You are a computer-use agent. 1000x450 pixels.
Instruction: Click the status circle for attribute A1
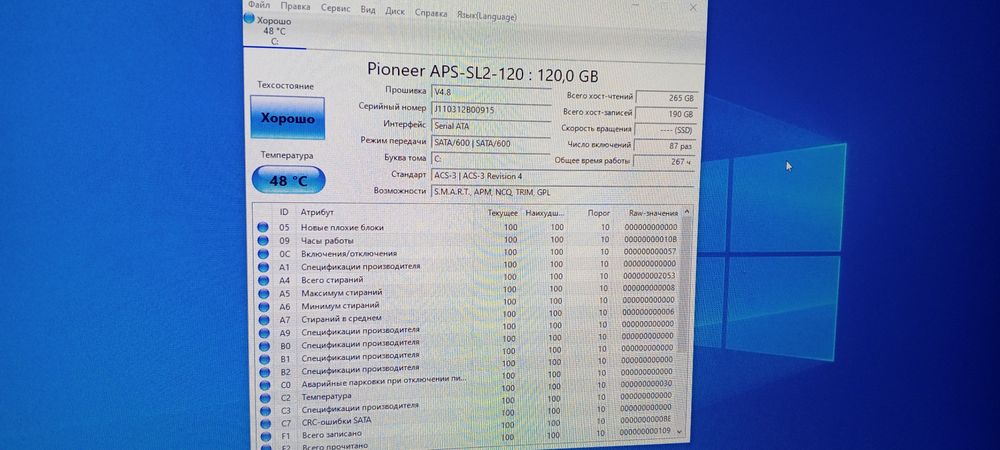point(263,267)
